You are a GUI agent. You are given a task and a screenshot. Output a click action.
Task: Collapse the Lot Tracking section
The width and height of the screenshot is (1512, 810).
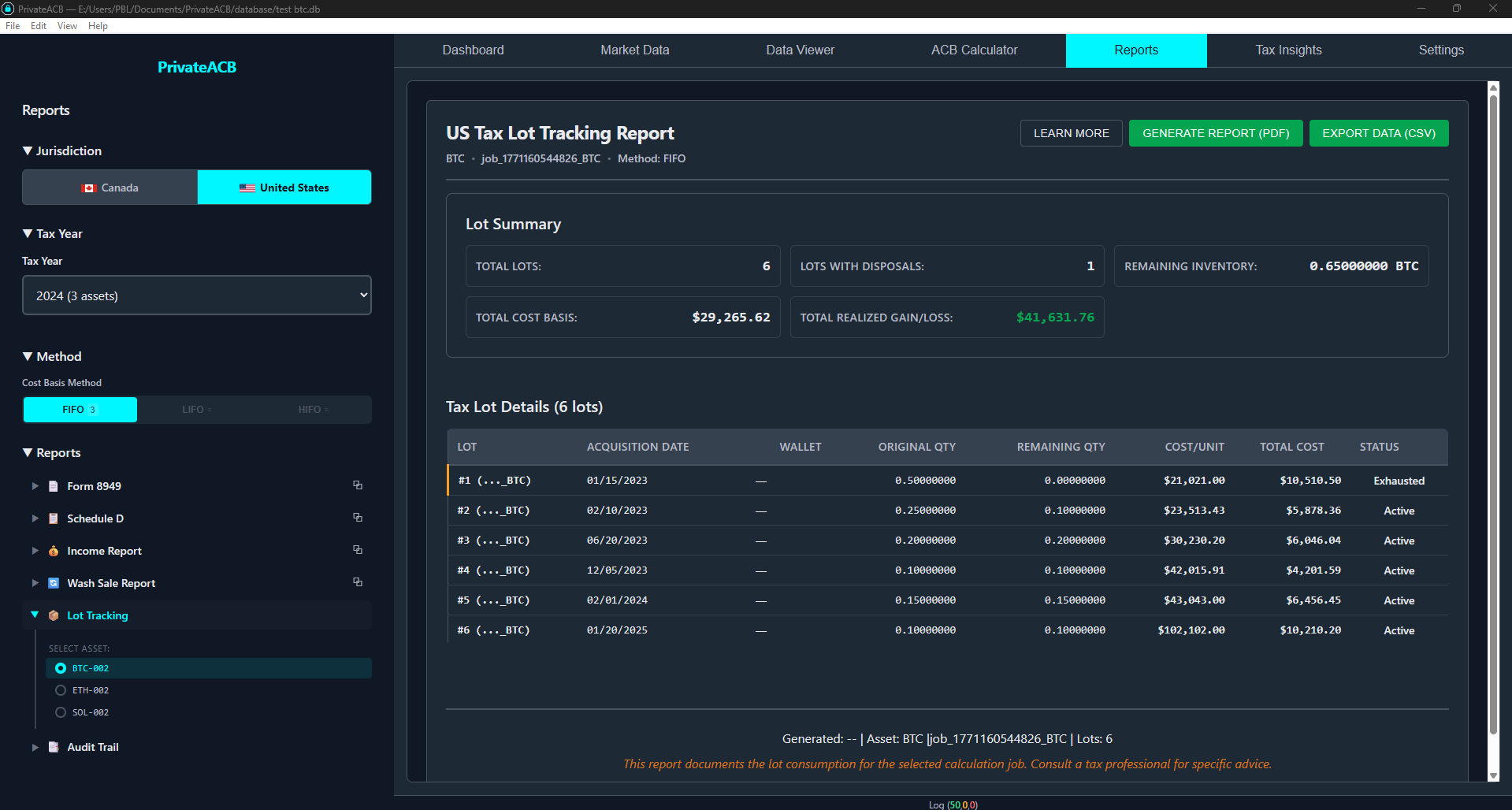tap(34, 615)
